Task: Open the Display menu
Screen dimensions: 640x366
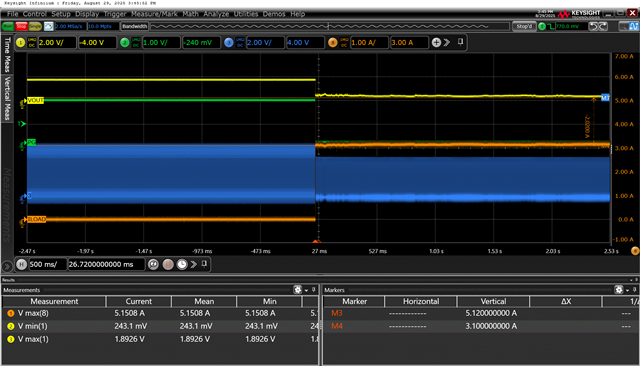Action: [x=87, y=14]
